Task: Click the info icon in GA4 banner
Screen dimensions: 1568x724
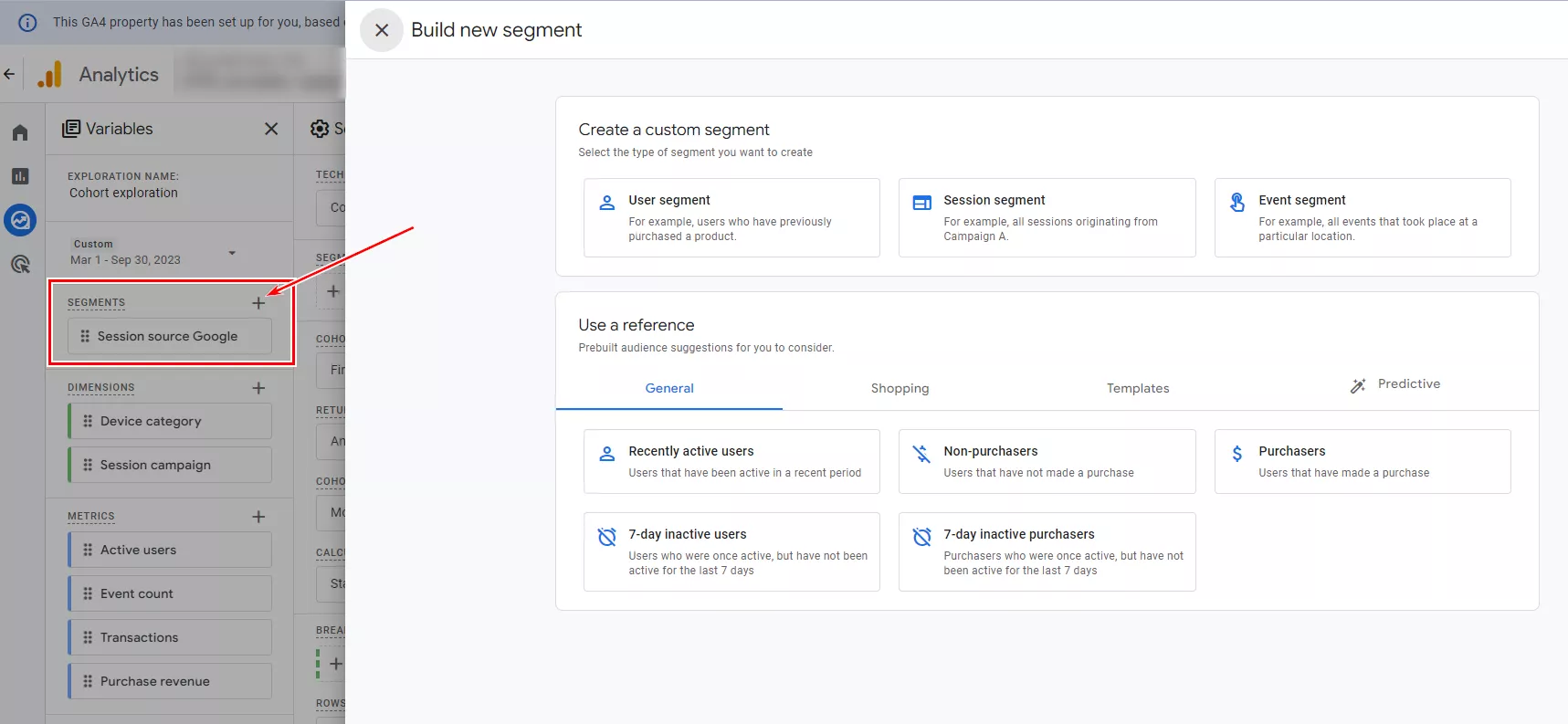Action: [27, 23]
